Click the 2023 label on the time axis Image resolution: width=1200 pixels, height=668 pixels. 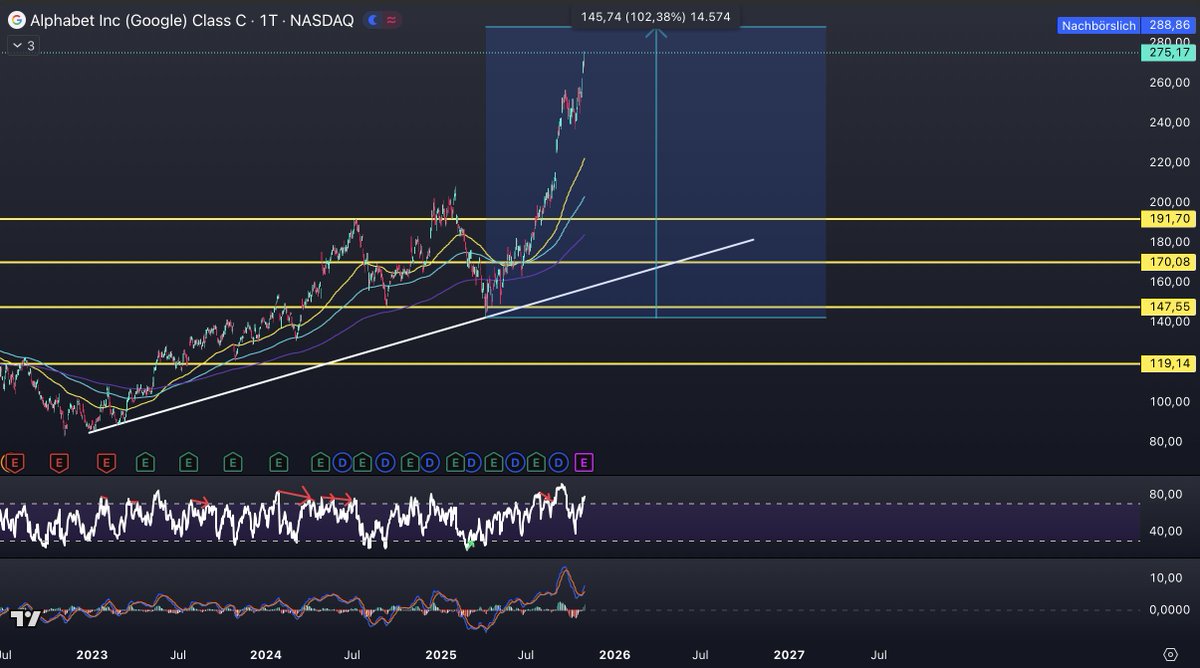pyautogui.click(x=91, y=654)
